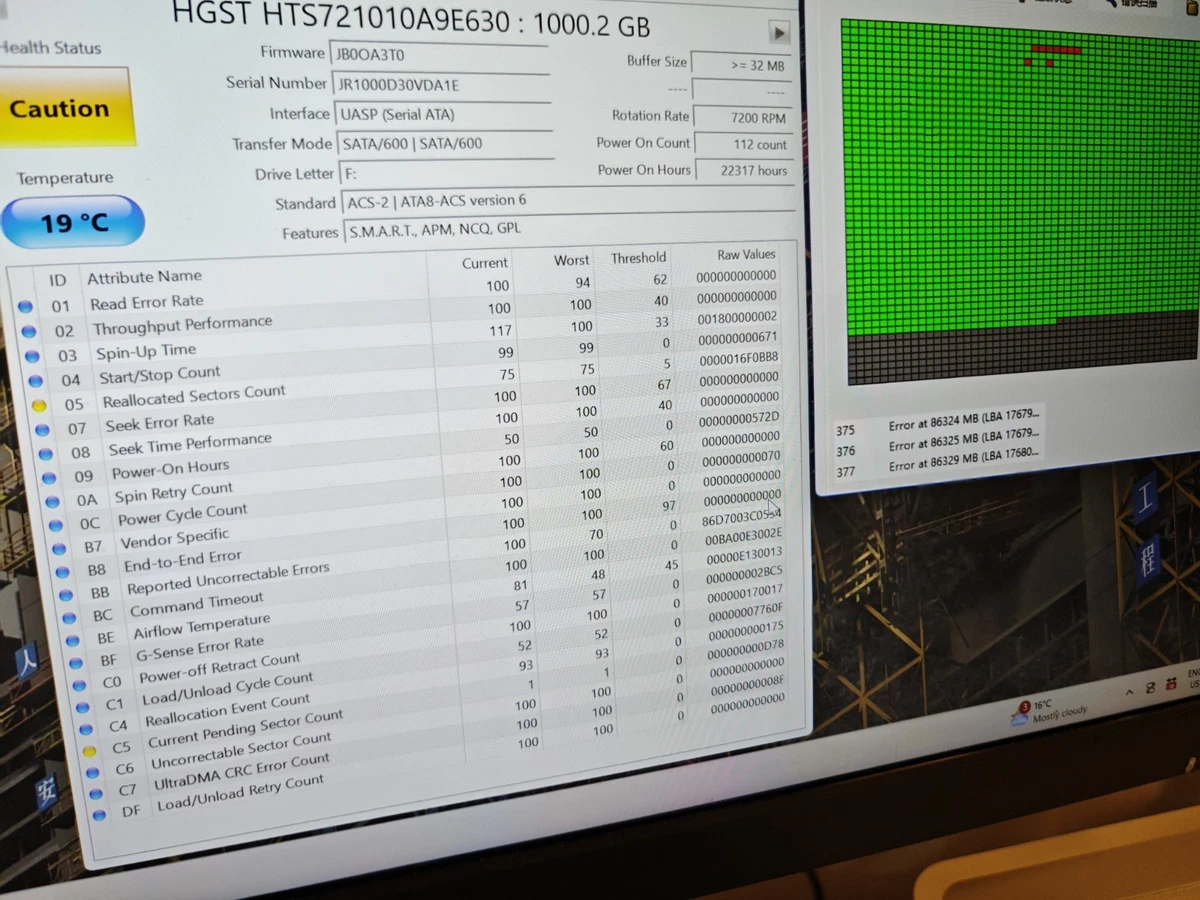This screenshot has height=900, width=1200.
Task: Click the blue status dot beside ID C1
Action: pyautogui.click(x=82, y=707)
